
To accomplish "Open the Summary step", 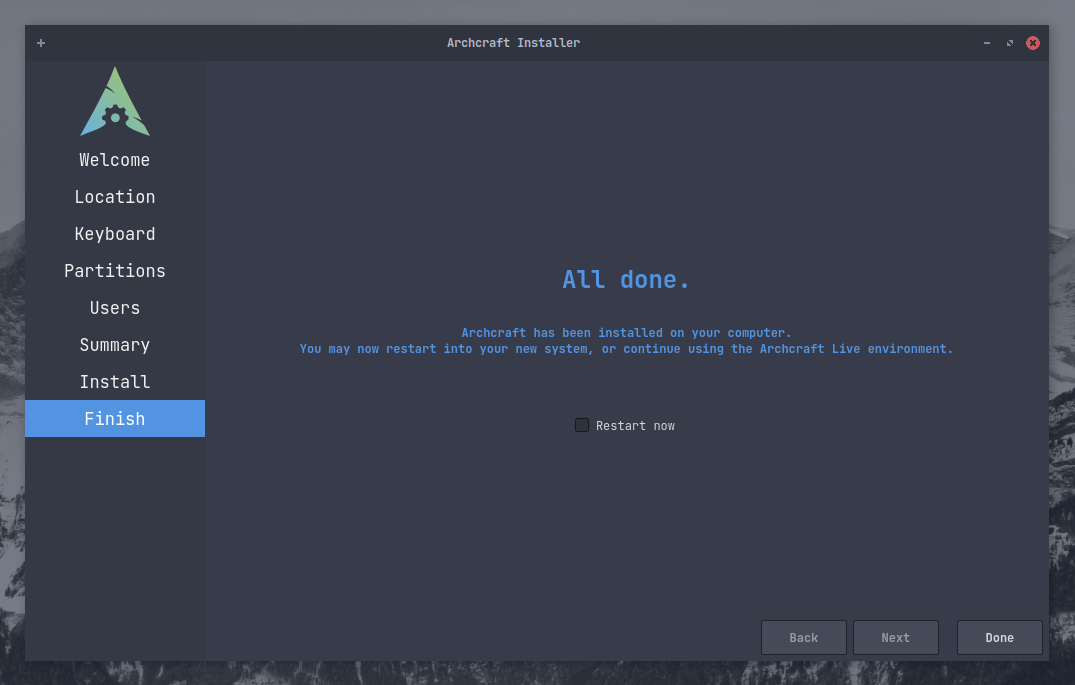I will [114, 345].
